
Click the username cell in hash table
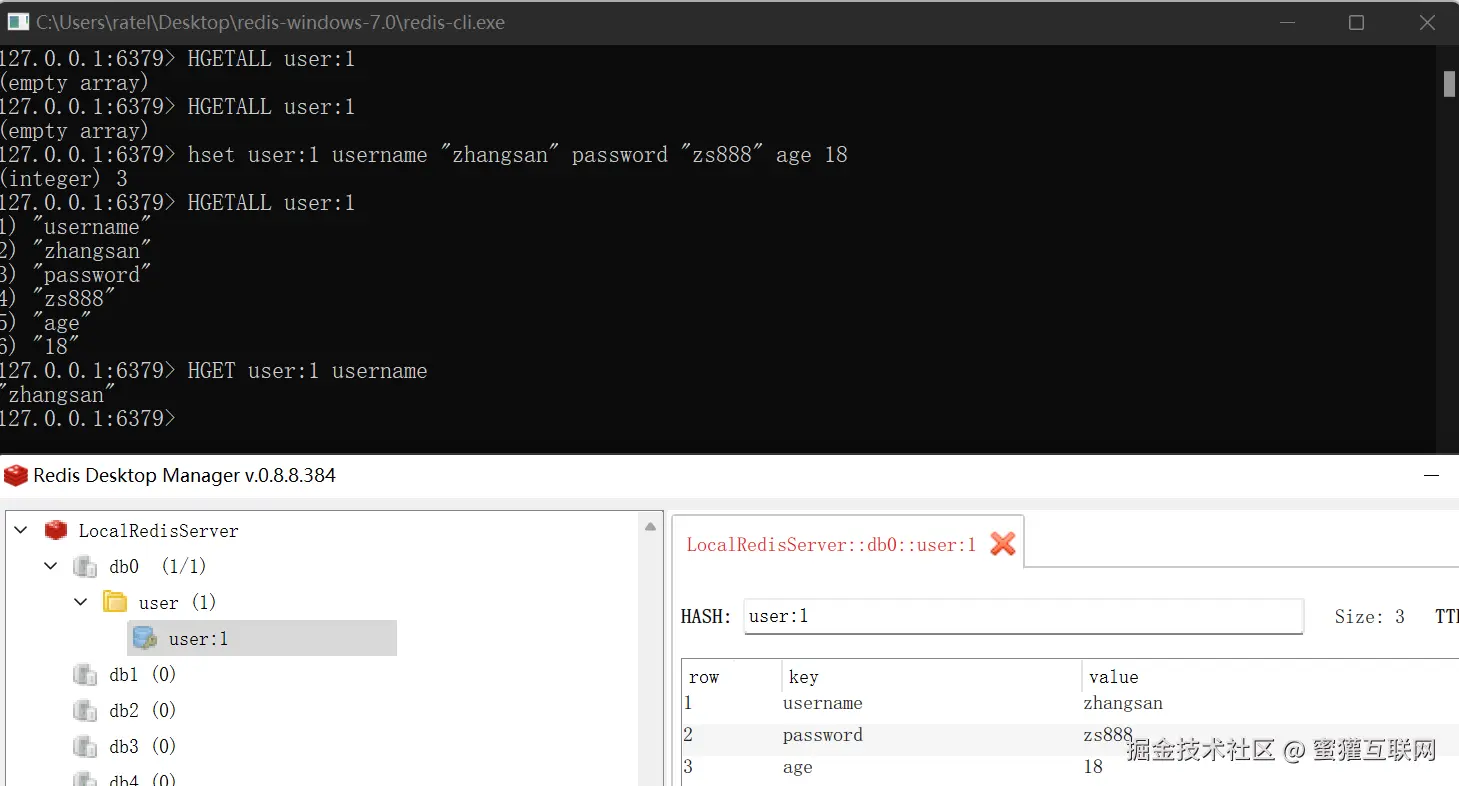coord(822,703)
